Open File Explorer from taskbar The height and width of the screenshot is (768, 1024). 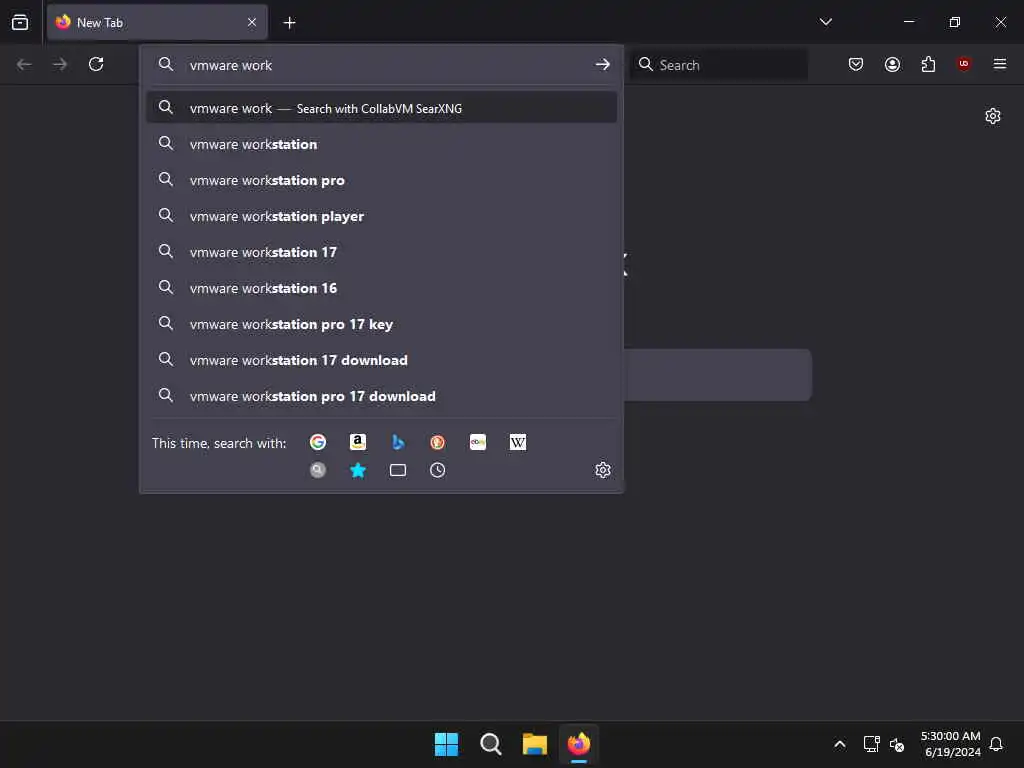[x=535, y=744]
